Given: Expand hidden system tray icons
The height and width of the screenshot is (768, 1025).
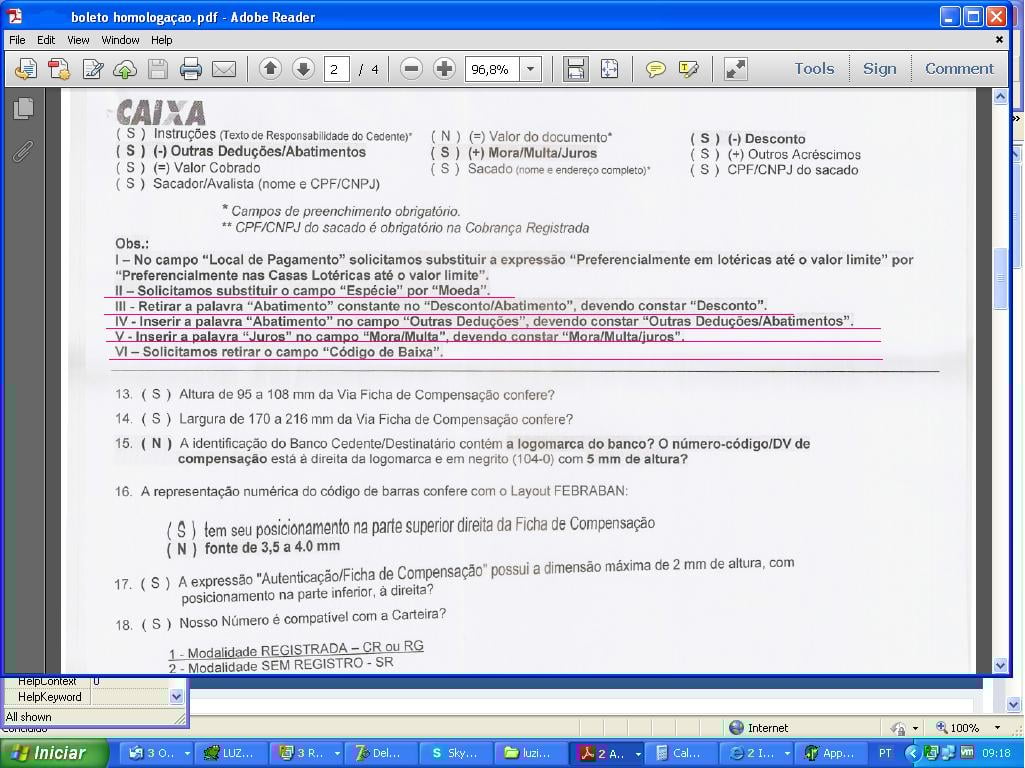Looking at the screenshot, I should [x=913, y=754].
